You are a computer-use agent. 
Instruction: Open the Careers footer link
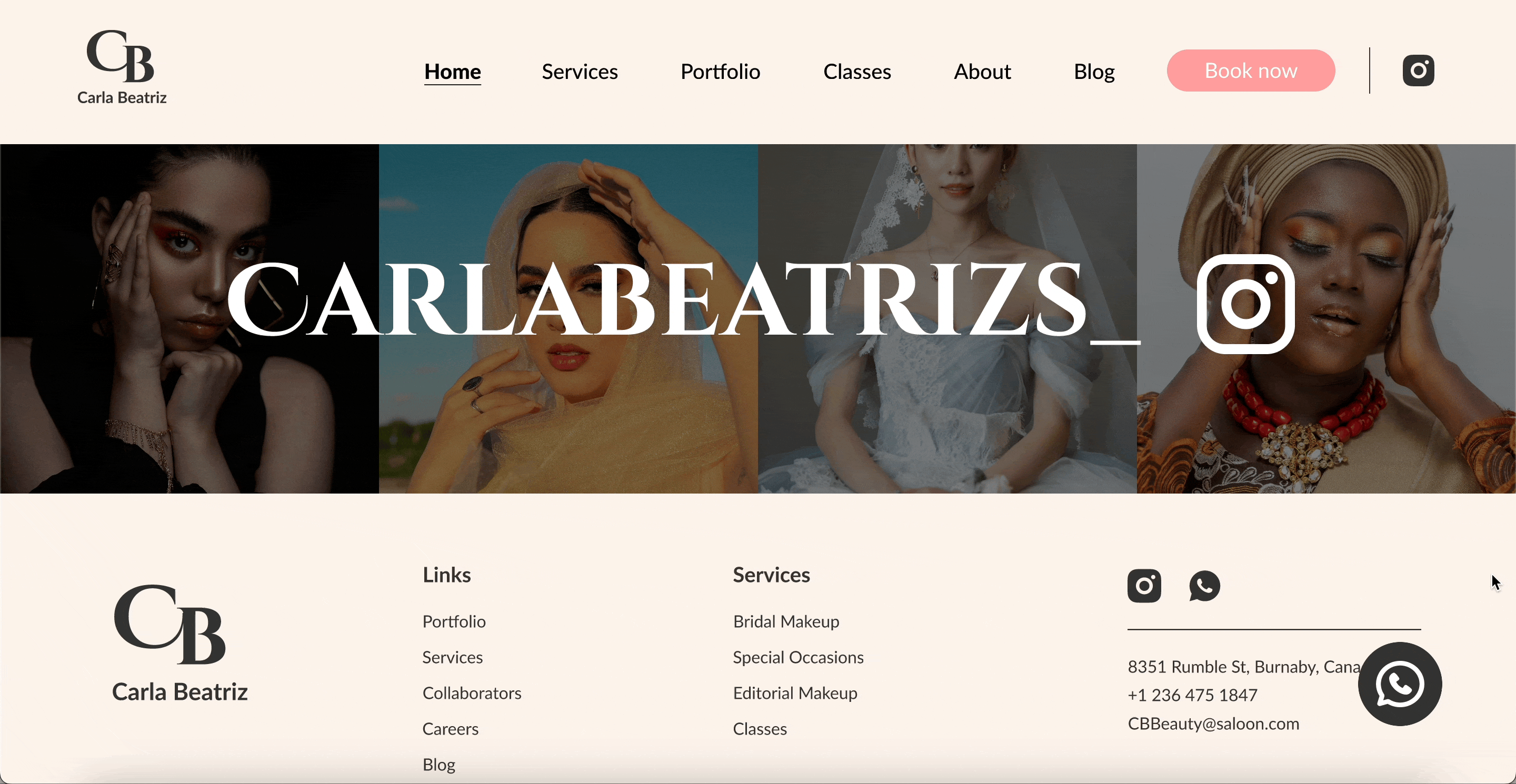click(x=450, y=729)
